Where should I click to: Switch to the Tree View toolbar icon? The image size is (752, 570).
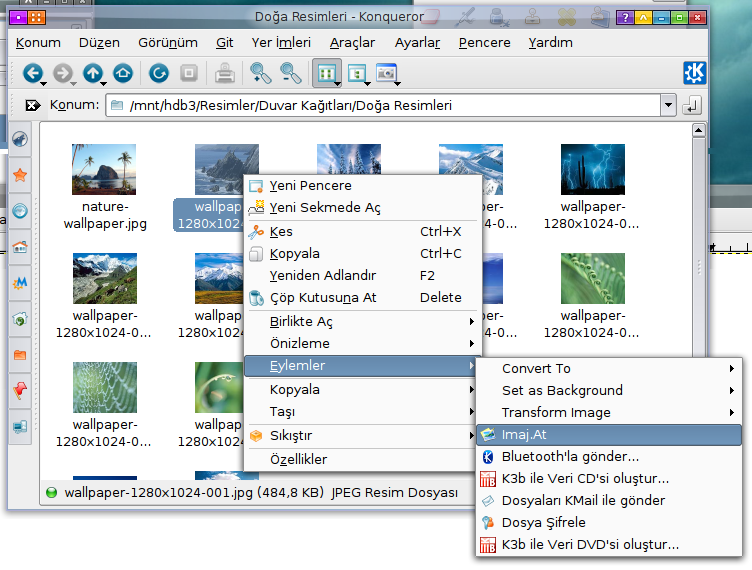[357, 73]
